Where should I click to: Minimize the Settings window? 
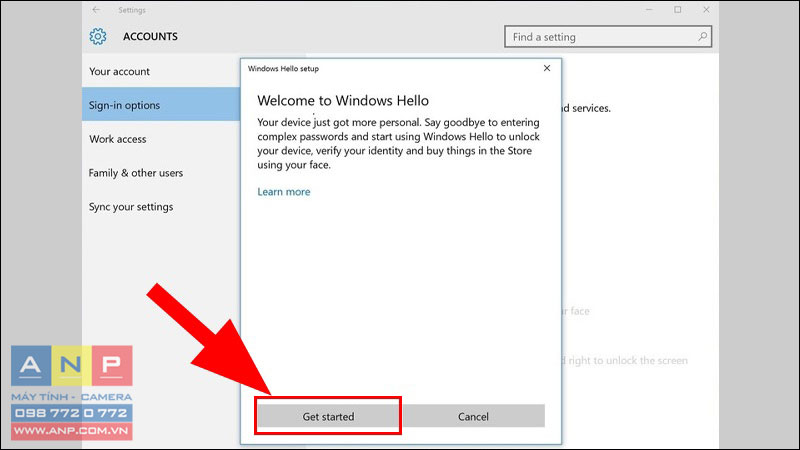click(649, 10)
